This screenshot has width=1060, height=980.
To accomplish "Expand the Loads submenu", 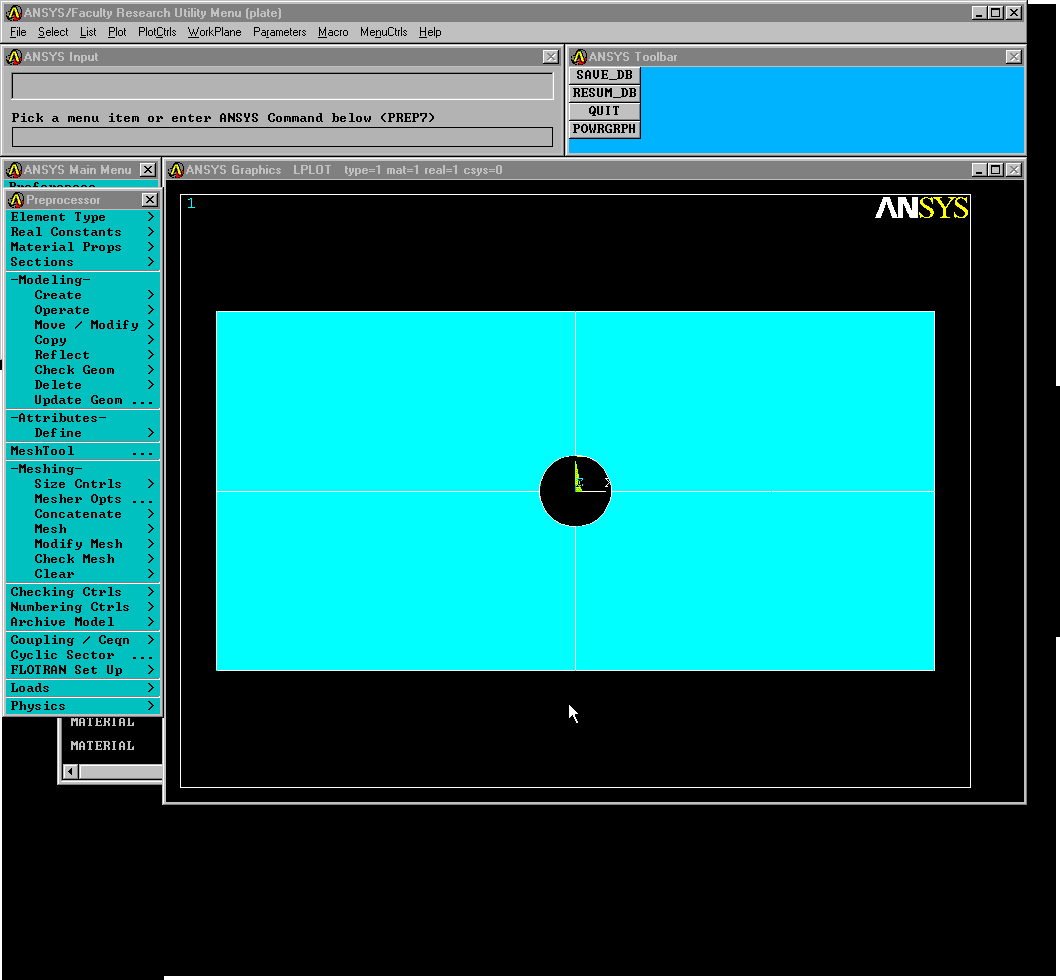I will pos(82,688).
